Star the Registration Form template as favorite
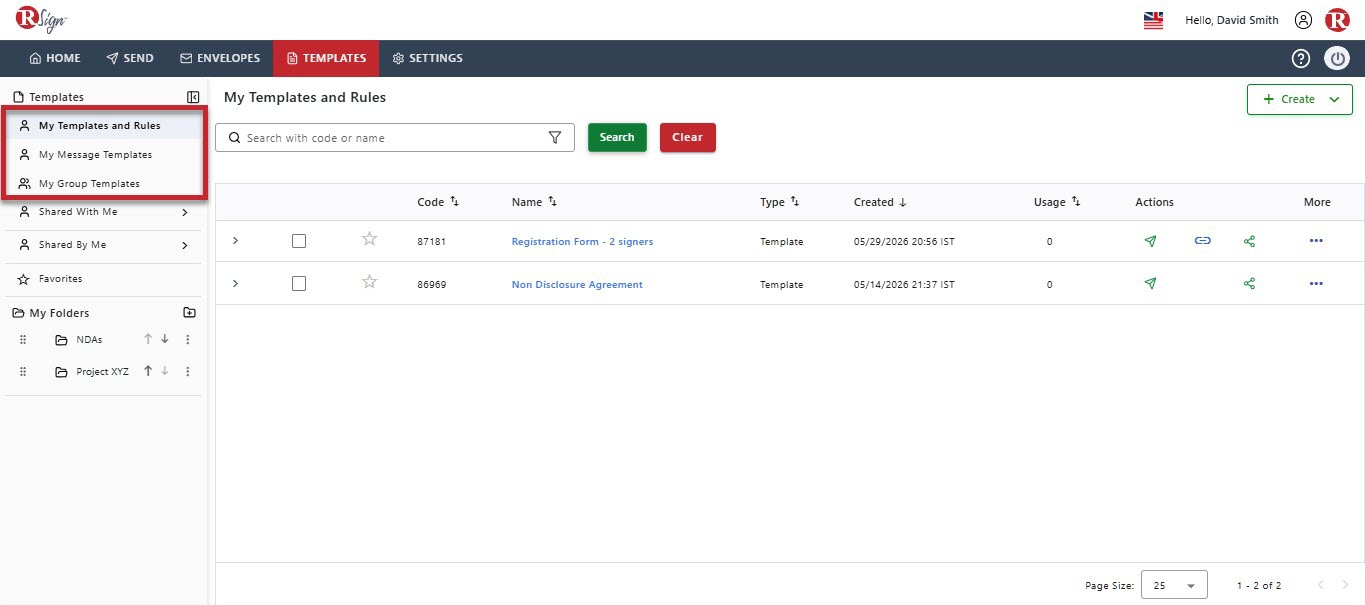The image size is (1365, 605). pos(369,239)
